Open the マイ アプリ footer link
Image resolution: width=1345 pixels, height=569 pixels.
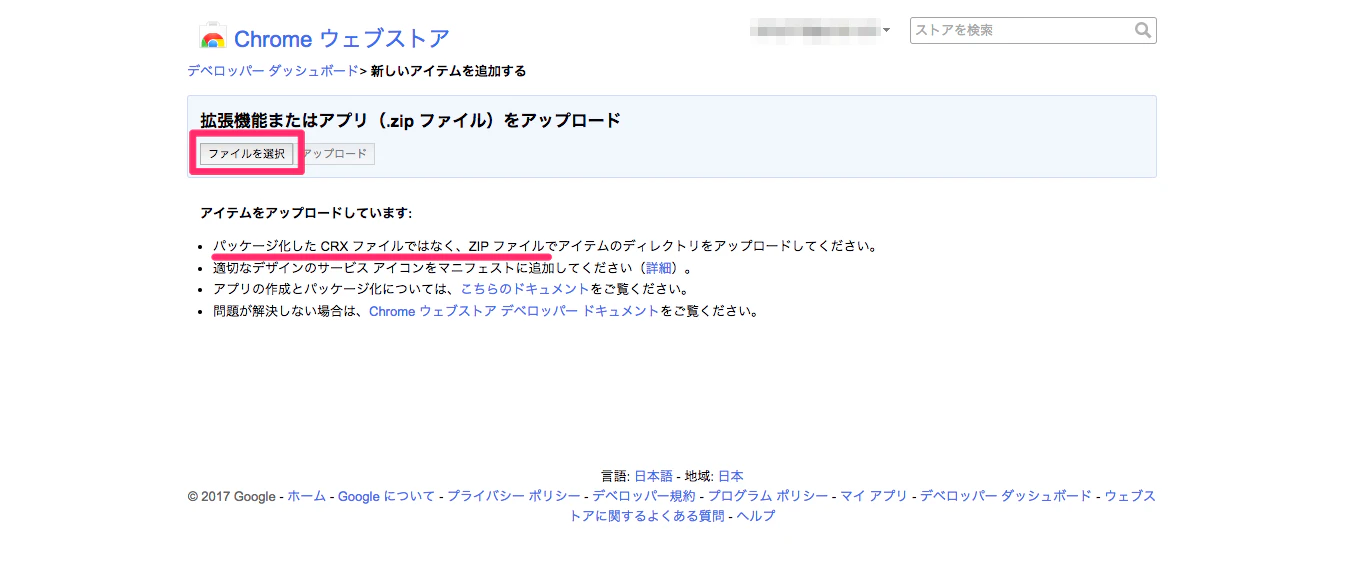pos(874,496)
